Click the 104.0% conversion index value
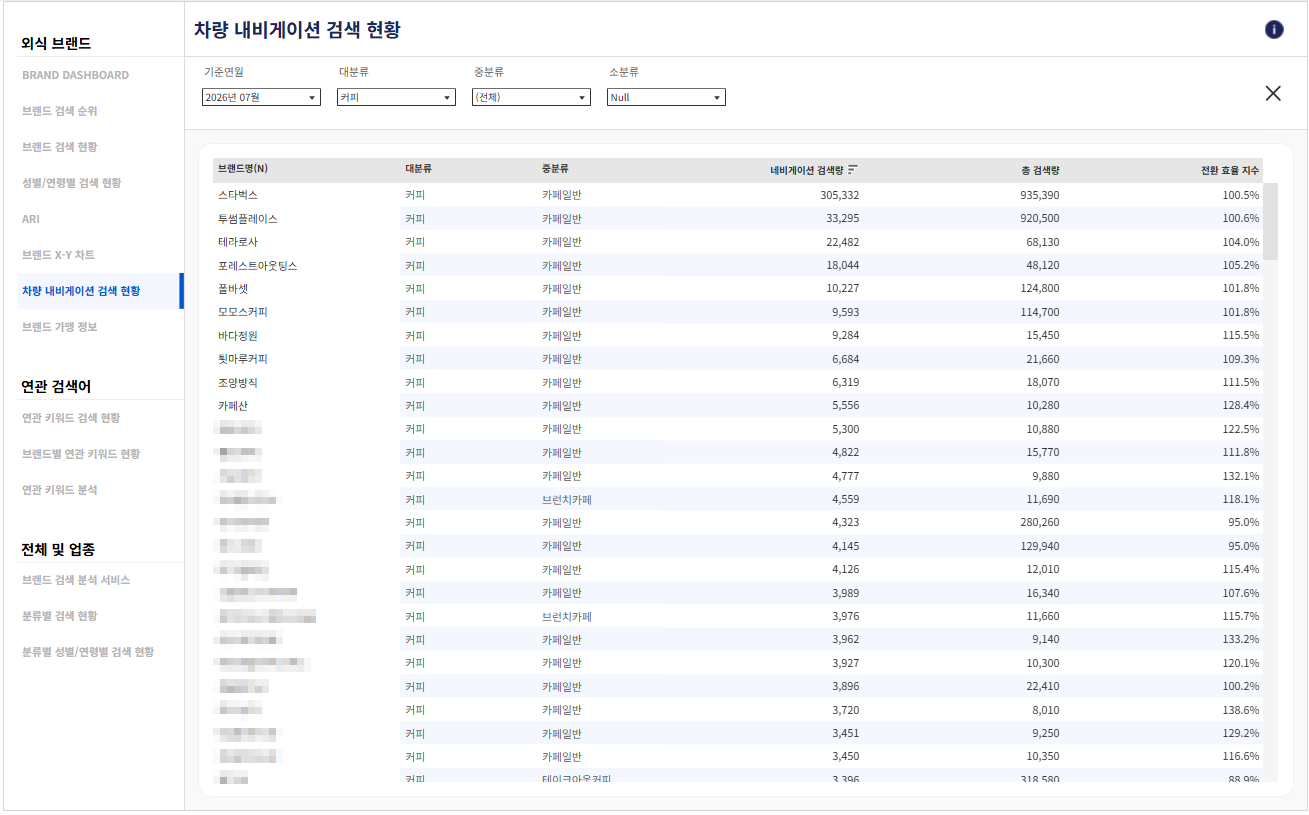This screenshot has width=1309, height=815. click(1241, 242)
